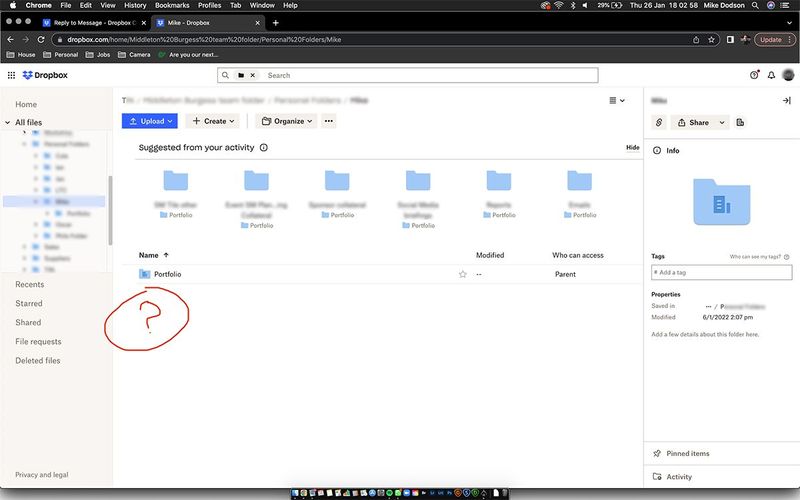Collapse the details side panel arrow
Viewport: 800px width, 500px height.
click(786, 101)
